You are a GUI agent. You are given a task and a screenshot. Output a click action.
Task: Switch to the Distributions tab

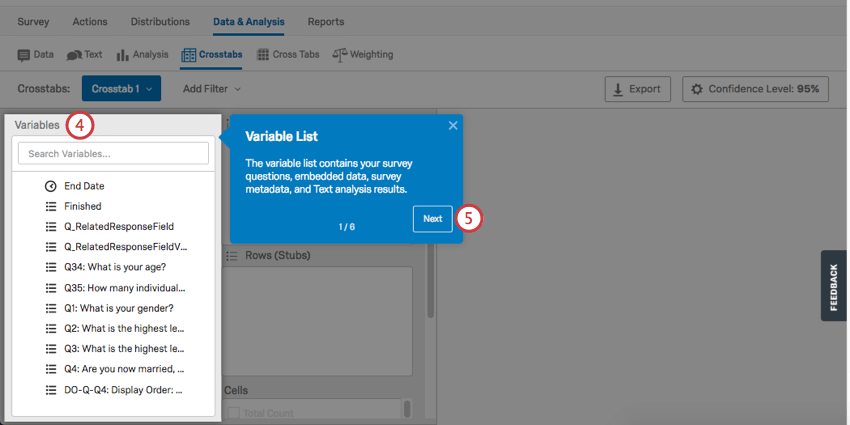click(160, 22)
